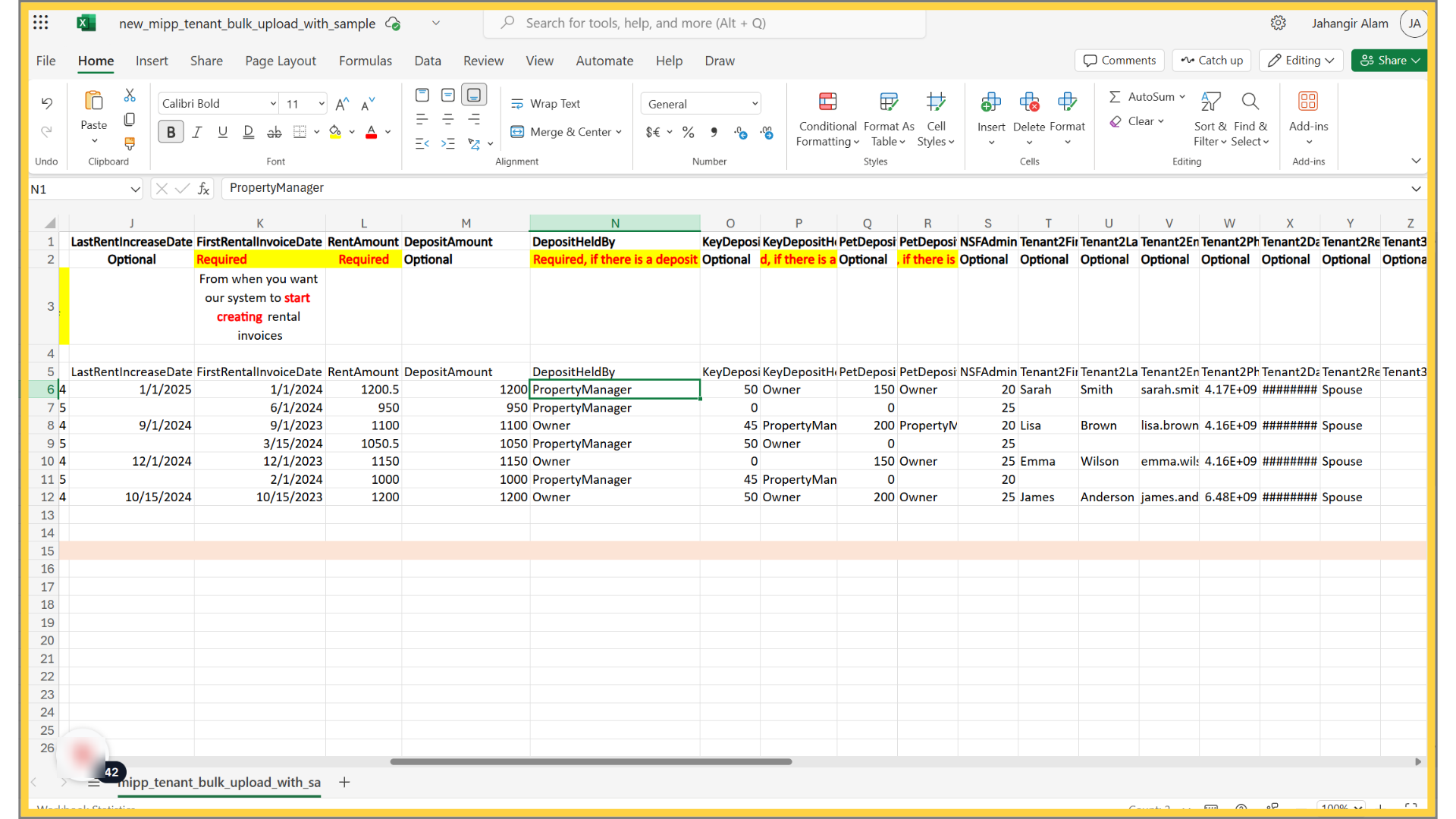This screenshot has width=1456, height=819.
Task: Open the Comments pane
Action: point(1119,61)
